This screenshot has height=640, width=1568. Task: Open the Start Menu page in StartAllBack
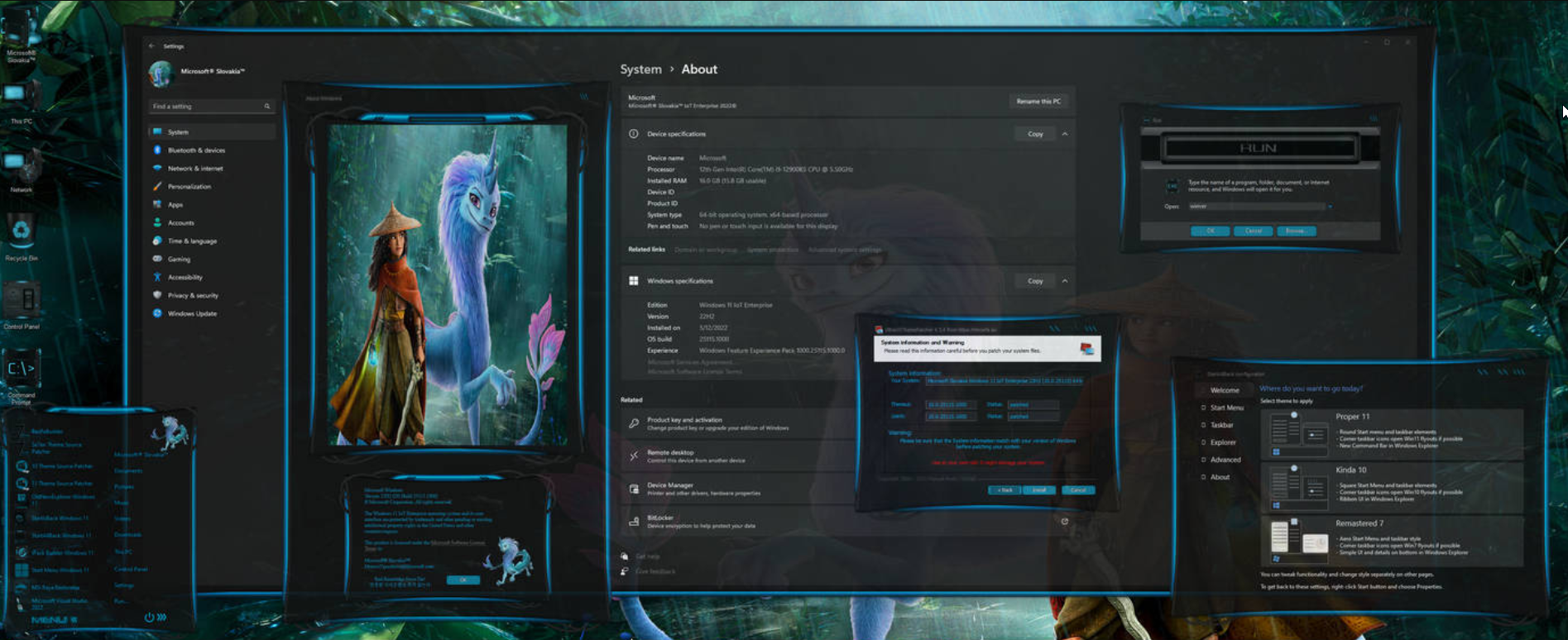1226,408
